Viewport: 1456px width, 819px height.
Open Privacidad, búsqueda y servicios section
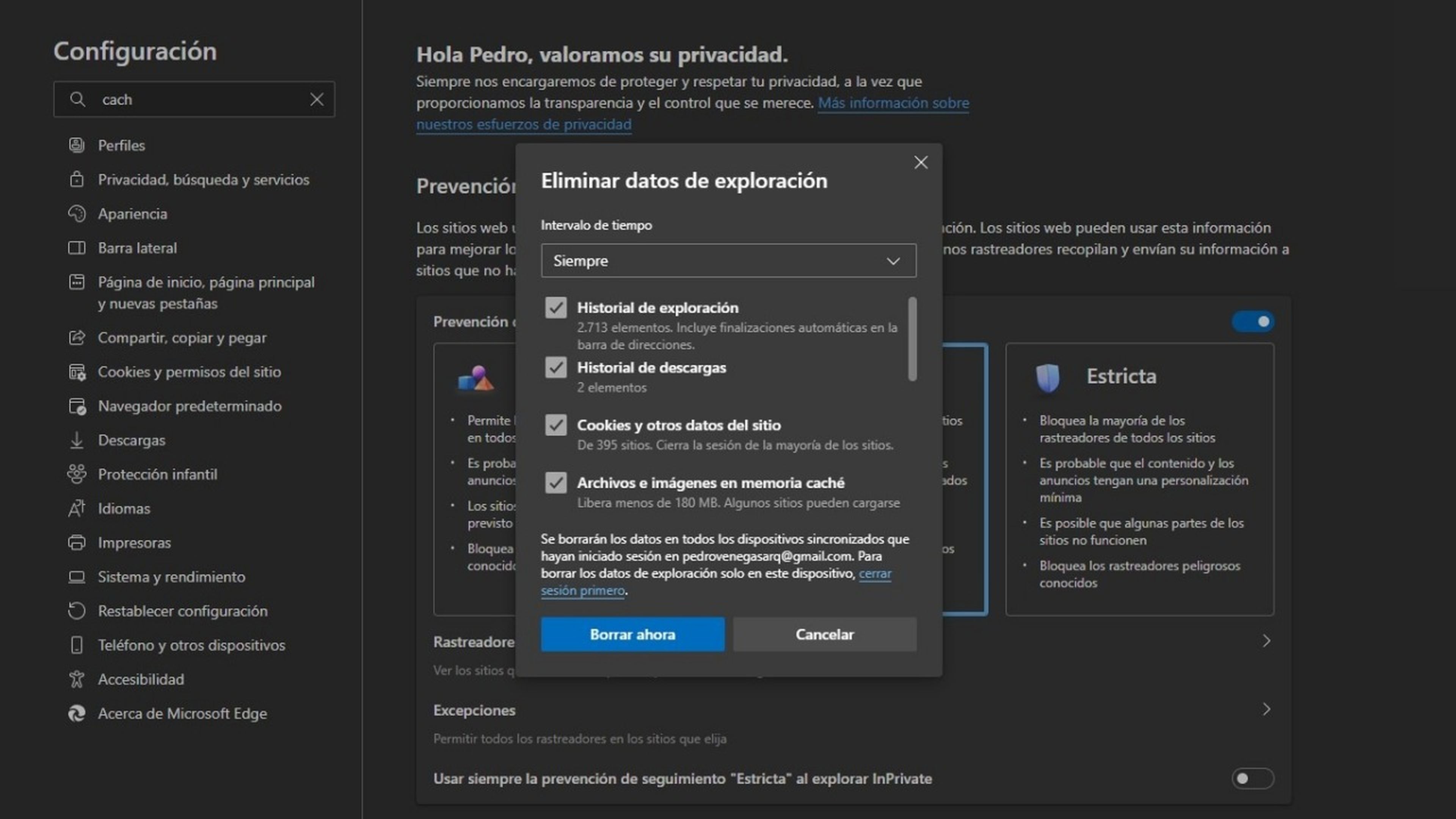204,180
